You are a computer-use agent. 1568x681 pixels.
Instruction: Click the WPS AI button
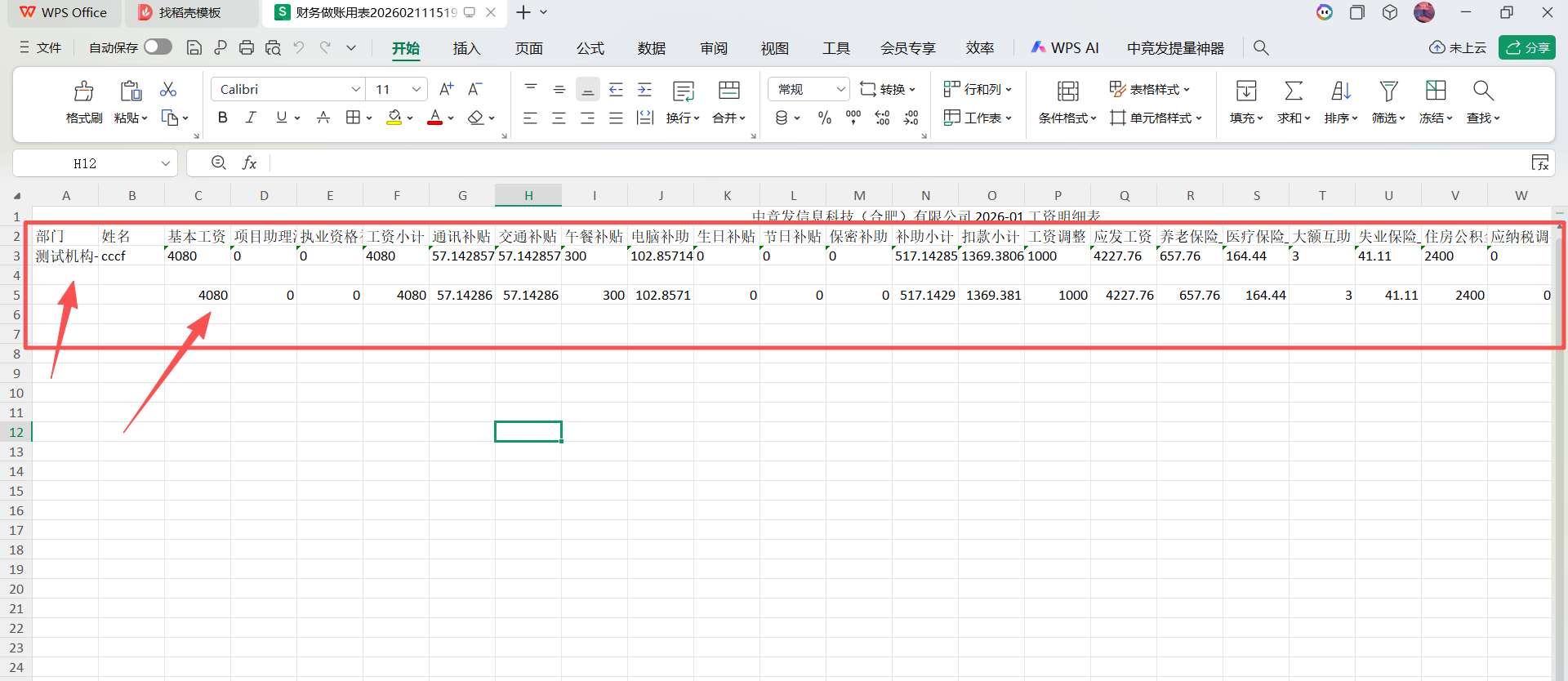coord(1065,48)
